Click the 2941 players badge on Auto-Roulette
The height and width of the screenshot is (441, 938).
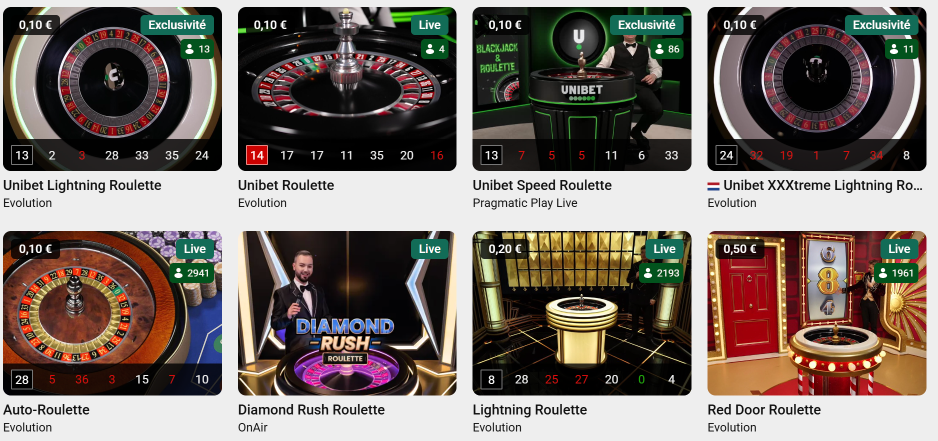point(191,273)
